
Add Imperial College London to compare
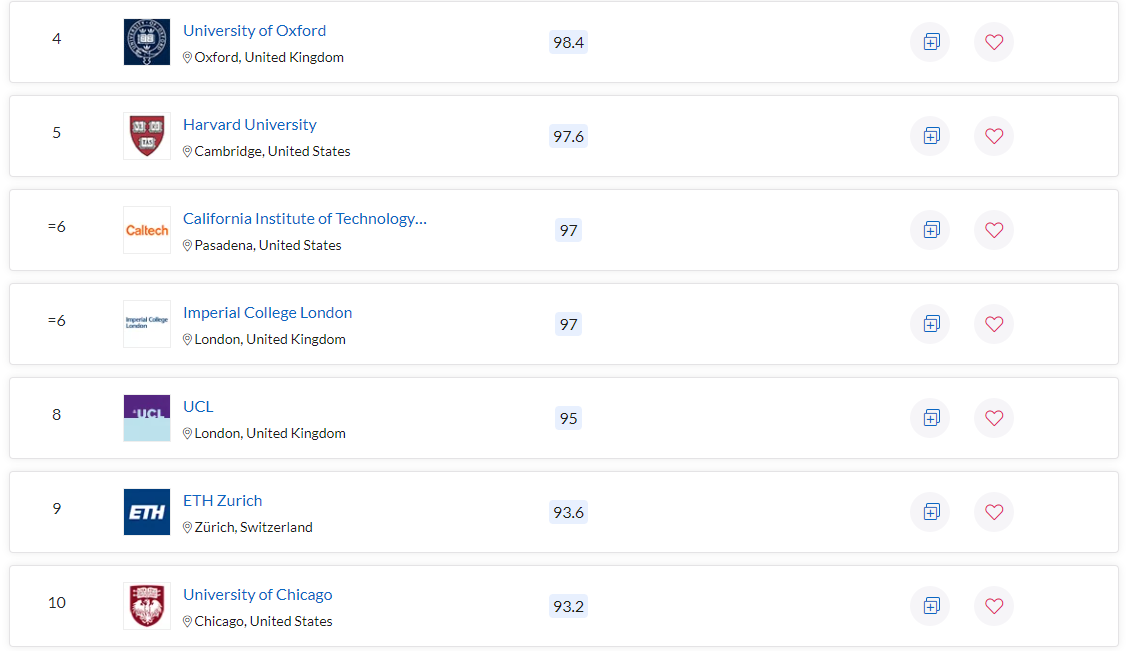[x=931, y=324]
